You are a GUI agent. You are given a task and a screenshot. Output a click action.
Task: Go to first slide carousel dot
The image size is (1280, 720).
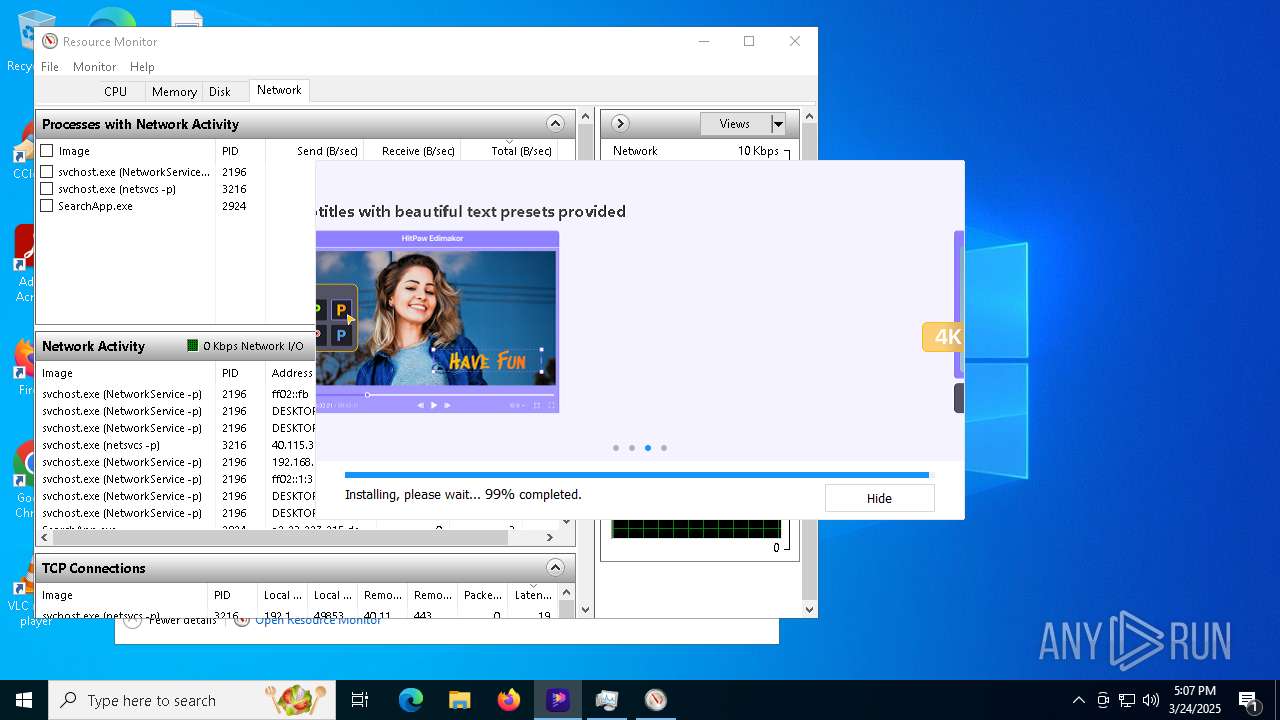[616, 448]
